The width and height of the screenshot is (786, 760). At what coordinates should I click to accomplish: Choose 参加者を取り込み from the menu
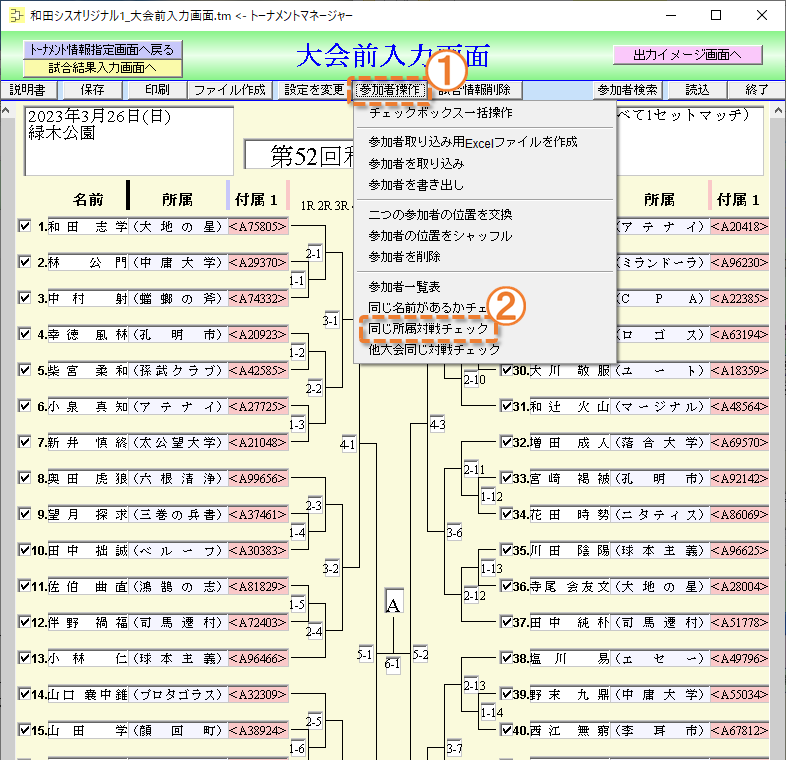[x=415, y=163]
